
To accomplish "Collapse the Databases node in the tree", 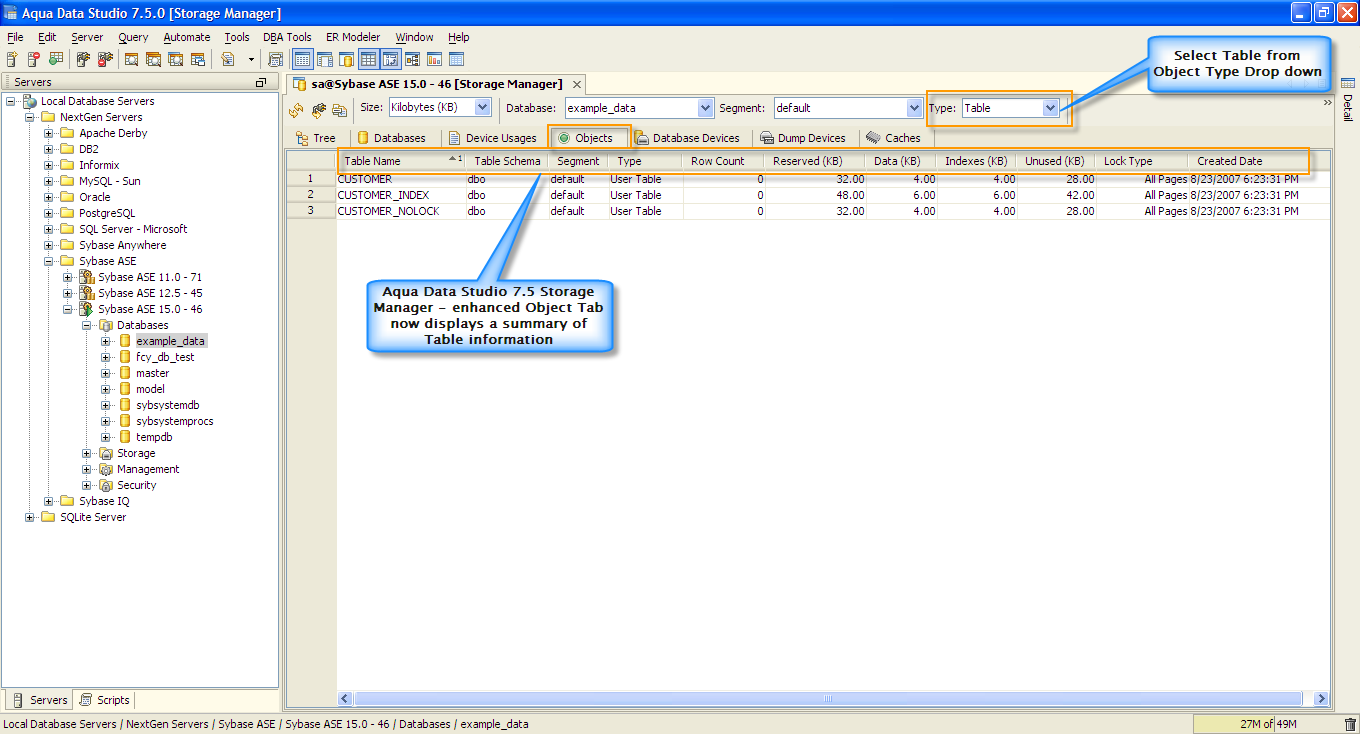I will (x=87, y=325).
